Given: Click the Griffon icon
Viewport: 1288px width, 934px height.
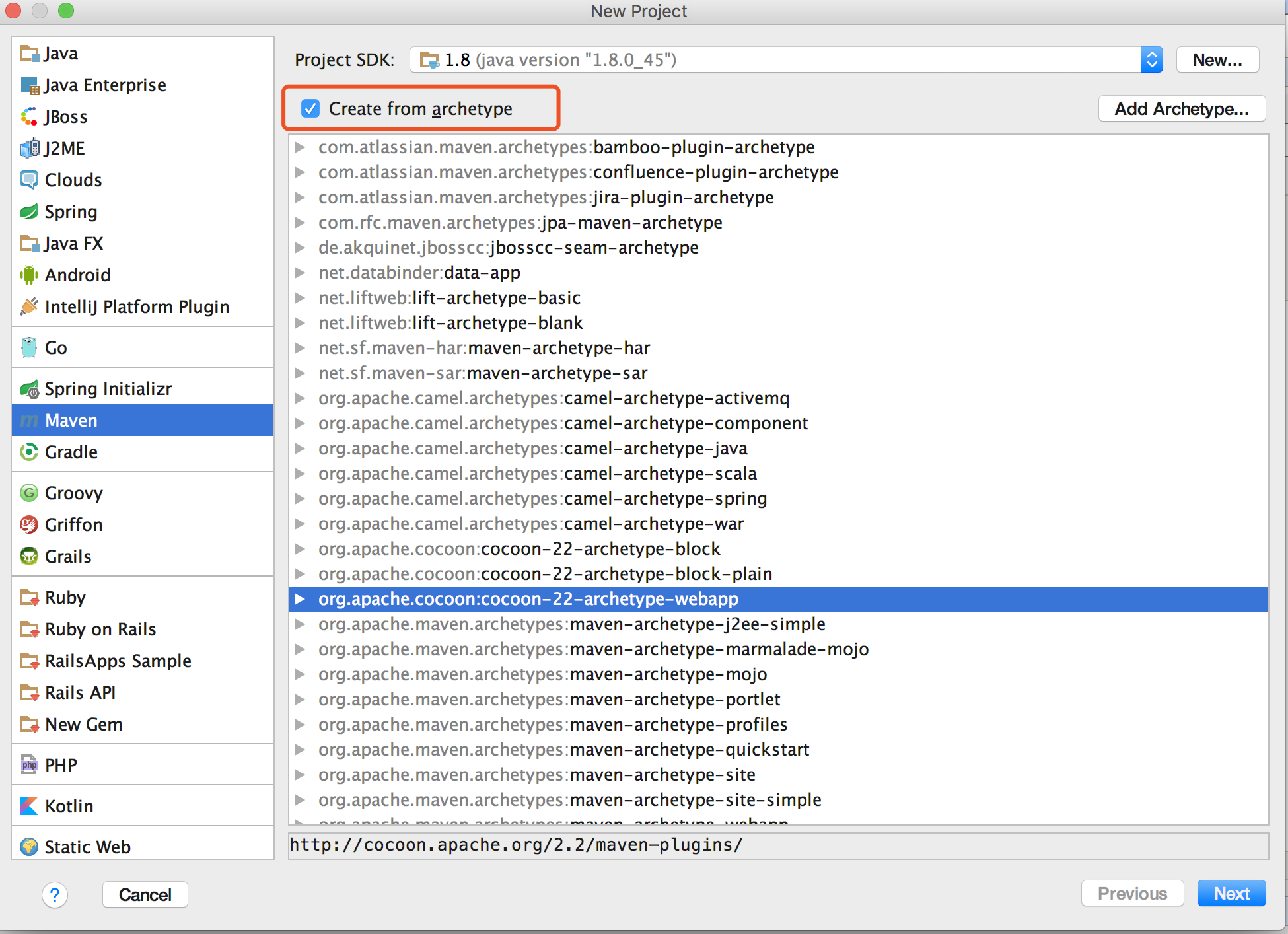Looking at the screenshot, I should tap(29, 524).
